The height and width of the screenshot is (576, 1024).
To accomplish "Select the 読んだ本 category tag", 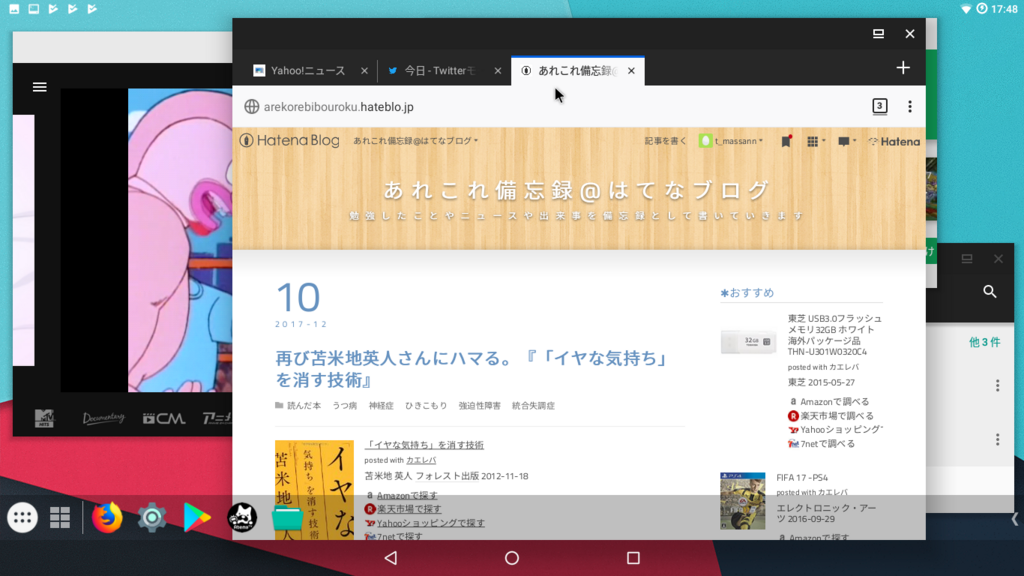I will tap(304, 406).
